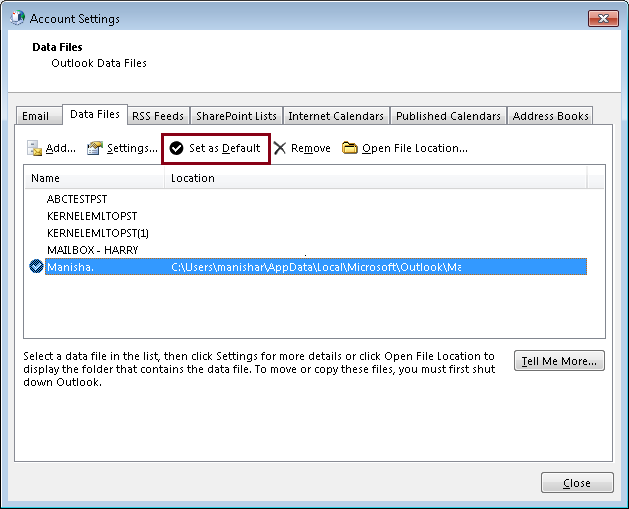This screenshot has height=509, width=629.
Task: Click the Close button
Action: click(x=577, y=483)
